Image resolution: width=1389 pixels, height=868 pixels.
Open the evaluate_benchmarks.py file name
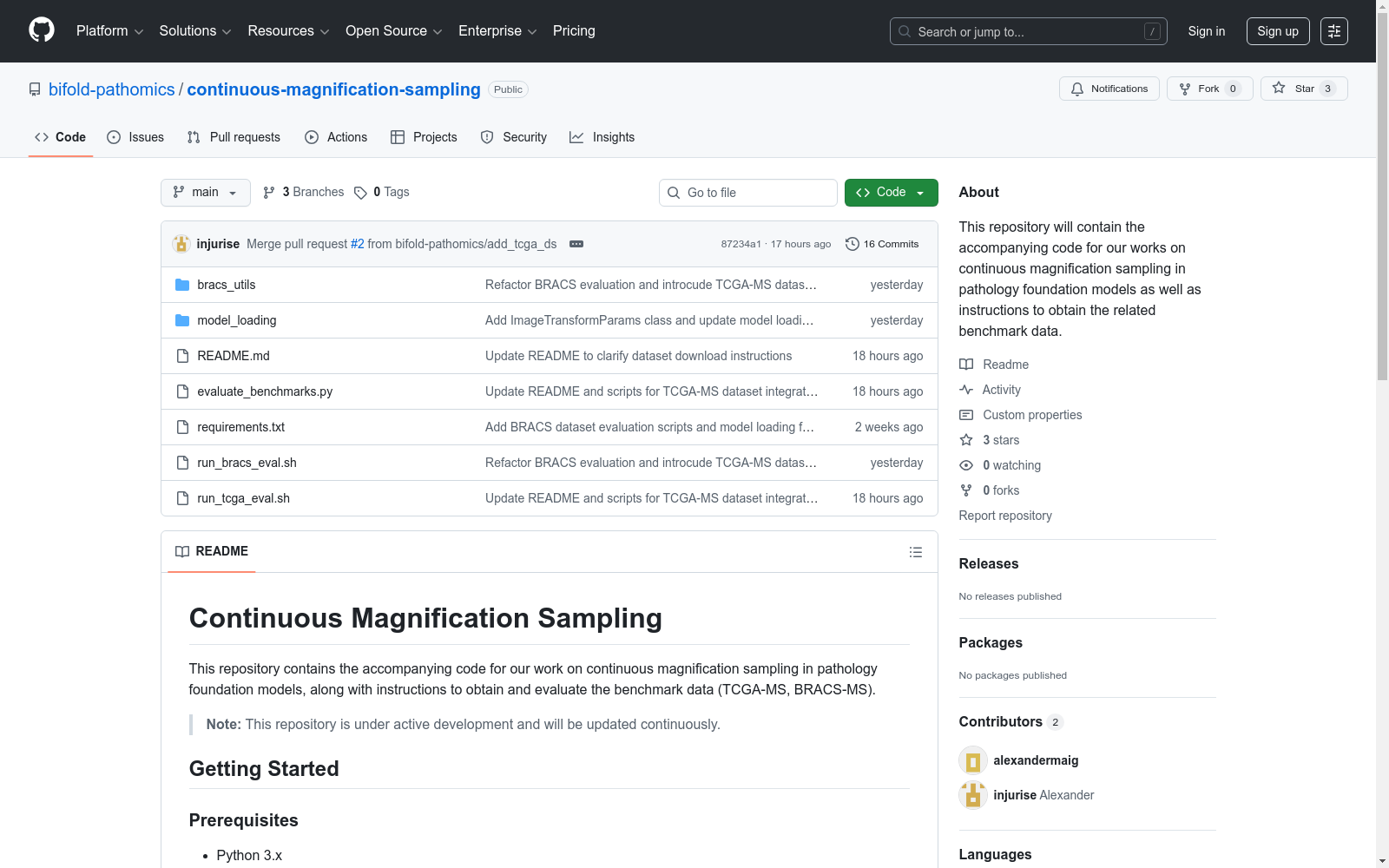coord(265,391)
